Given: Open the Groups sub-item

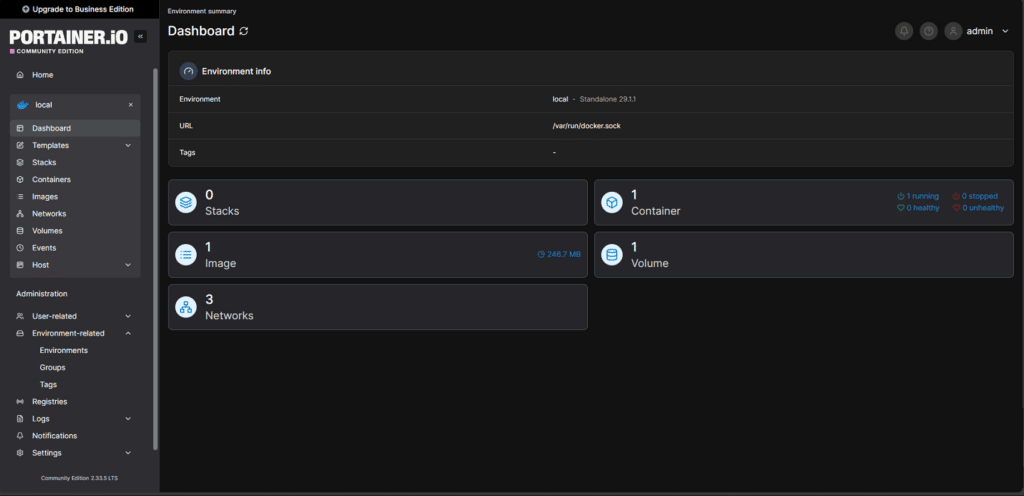Looking at the screenshot, I should click(52, 368).
